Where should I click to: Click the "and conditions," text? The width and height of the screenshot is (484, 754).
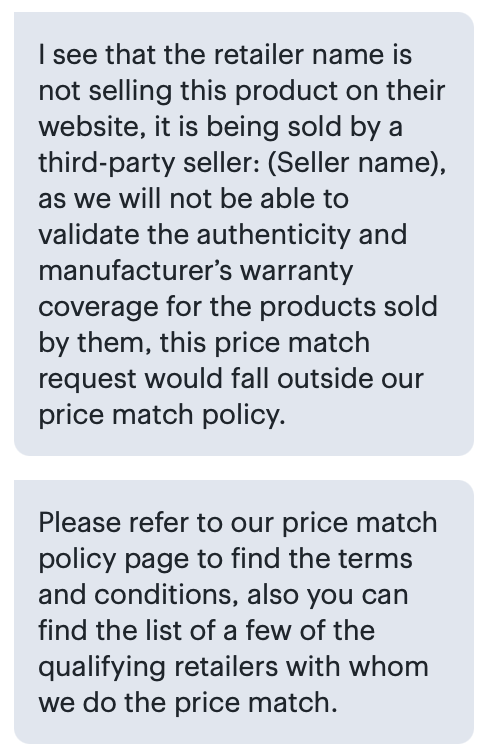coord(138,594)
